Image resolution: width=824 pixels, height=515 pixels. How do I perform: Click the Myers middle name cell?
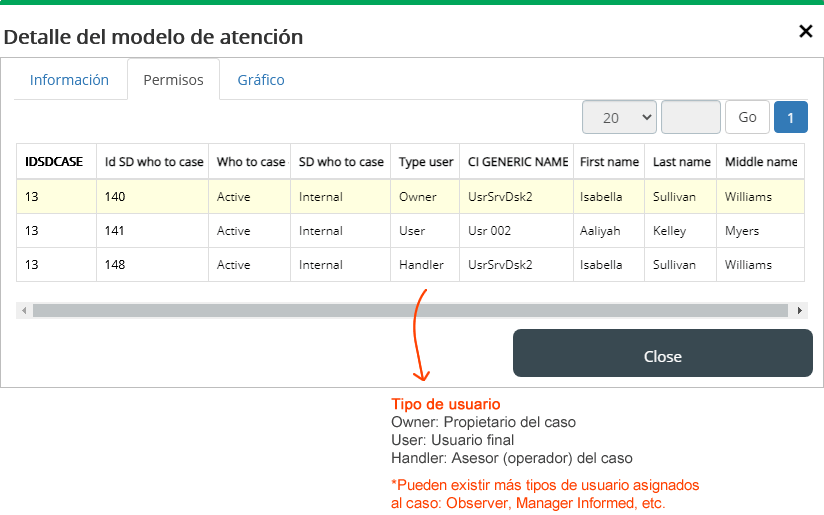tap(760, 231)
